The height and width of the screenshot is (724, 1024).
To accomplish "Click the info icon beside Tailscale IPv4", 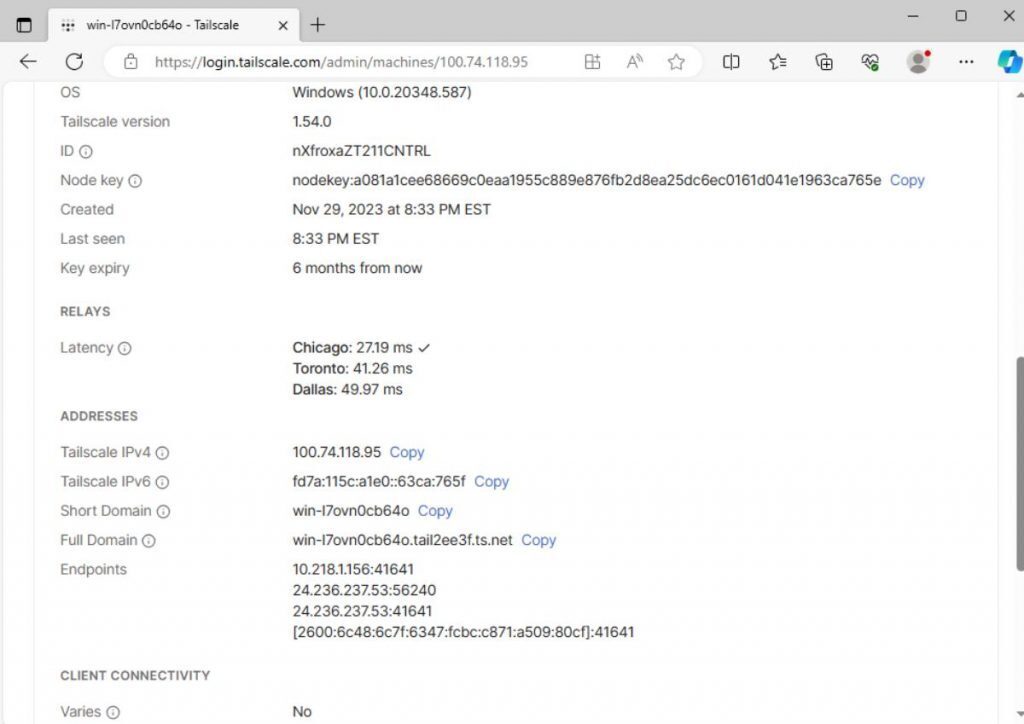I will coord(163,453).
